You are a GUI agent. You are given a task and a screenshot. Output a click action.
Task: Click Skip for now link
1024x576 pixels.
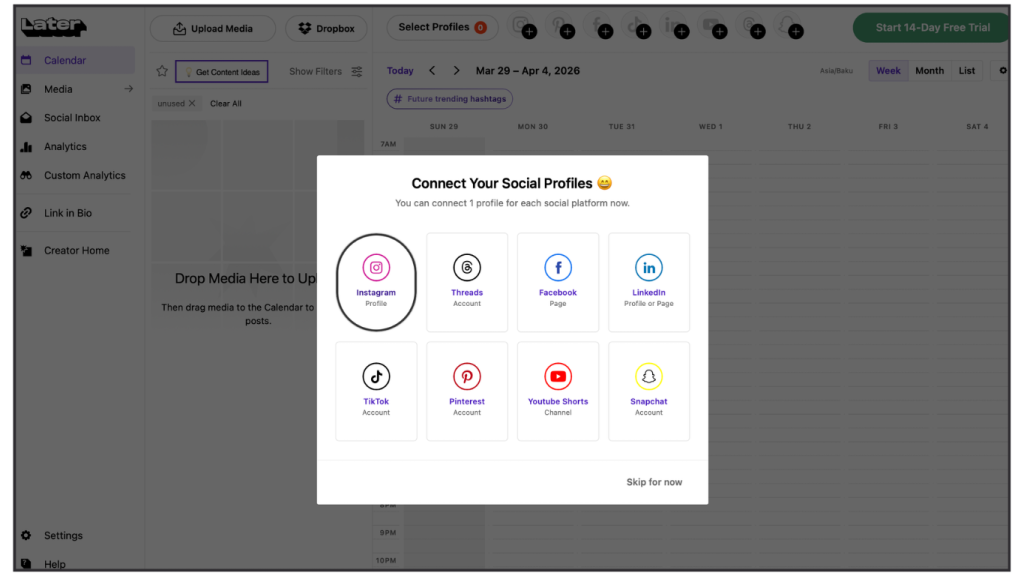click(654, 482)
